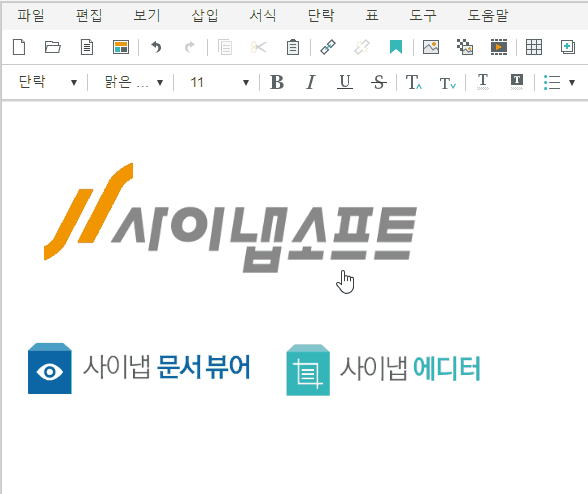Copy with the duplicate pages icon
Viewport: 588px width, 494px height.
click(225, 47)
